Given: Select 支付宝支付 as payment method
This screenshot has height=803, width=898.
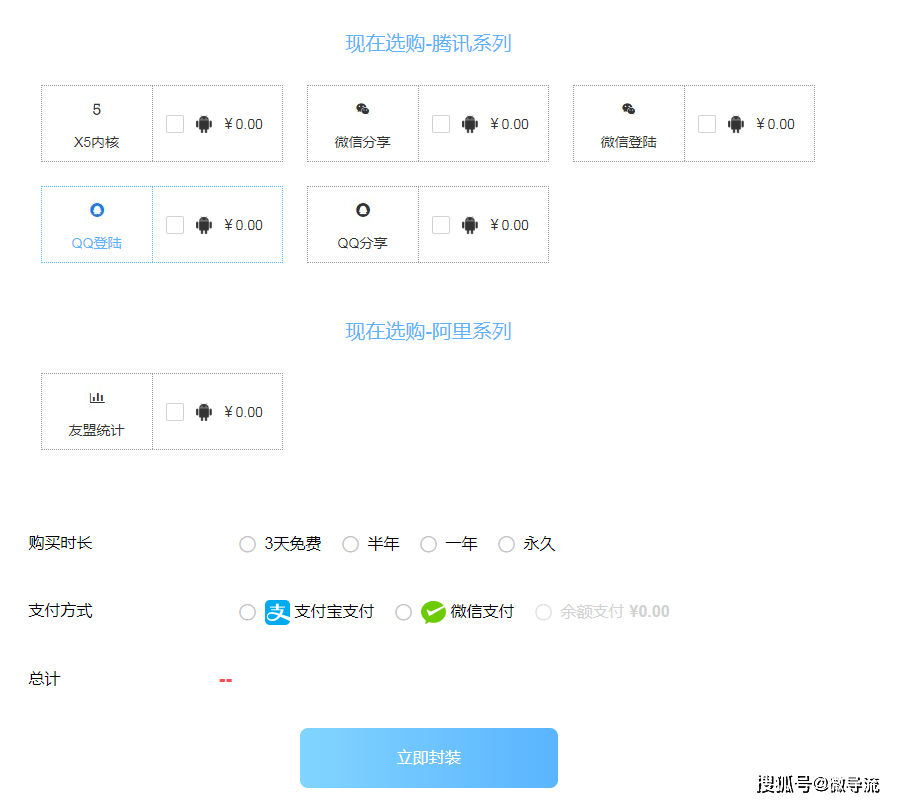Looking at the screenshot, I should pyautogui.click(x=247, y=611).
